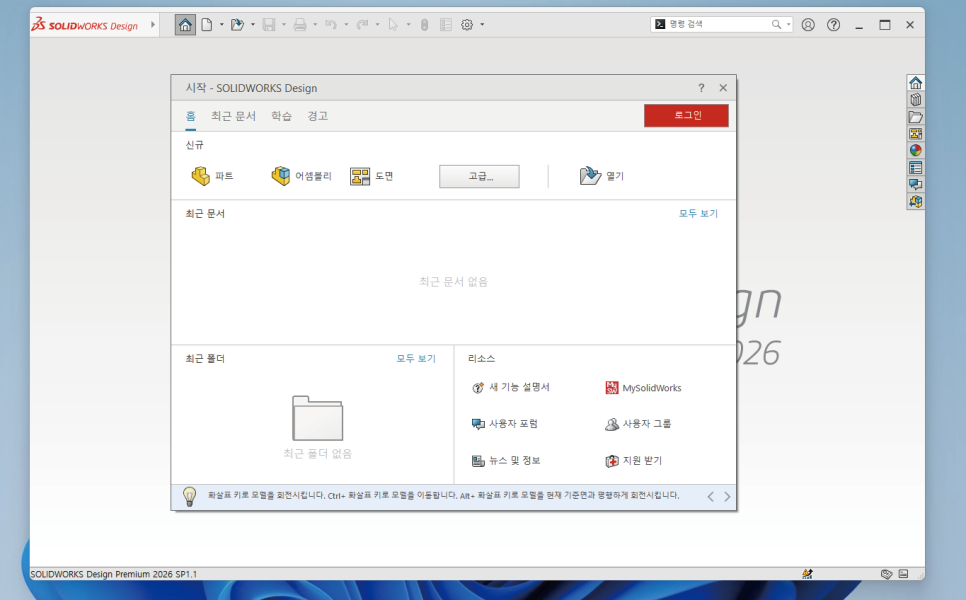Open the bottom task pane tab icon
The image size is (966, 600).
(x=915, y=201)
